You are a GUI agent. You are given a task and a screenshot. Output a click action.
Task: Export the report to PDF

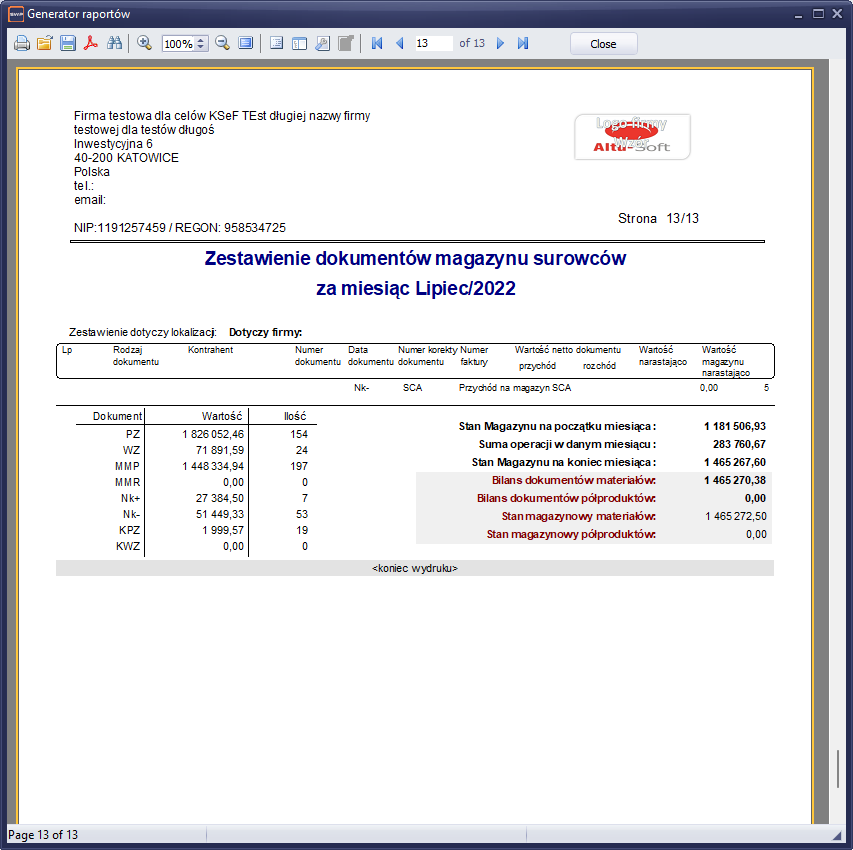pyautogui.click(x=90, y=44)
